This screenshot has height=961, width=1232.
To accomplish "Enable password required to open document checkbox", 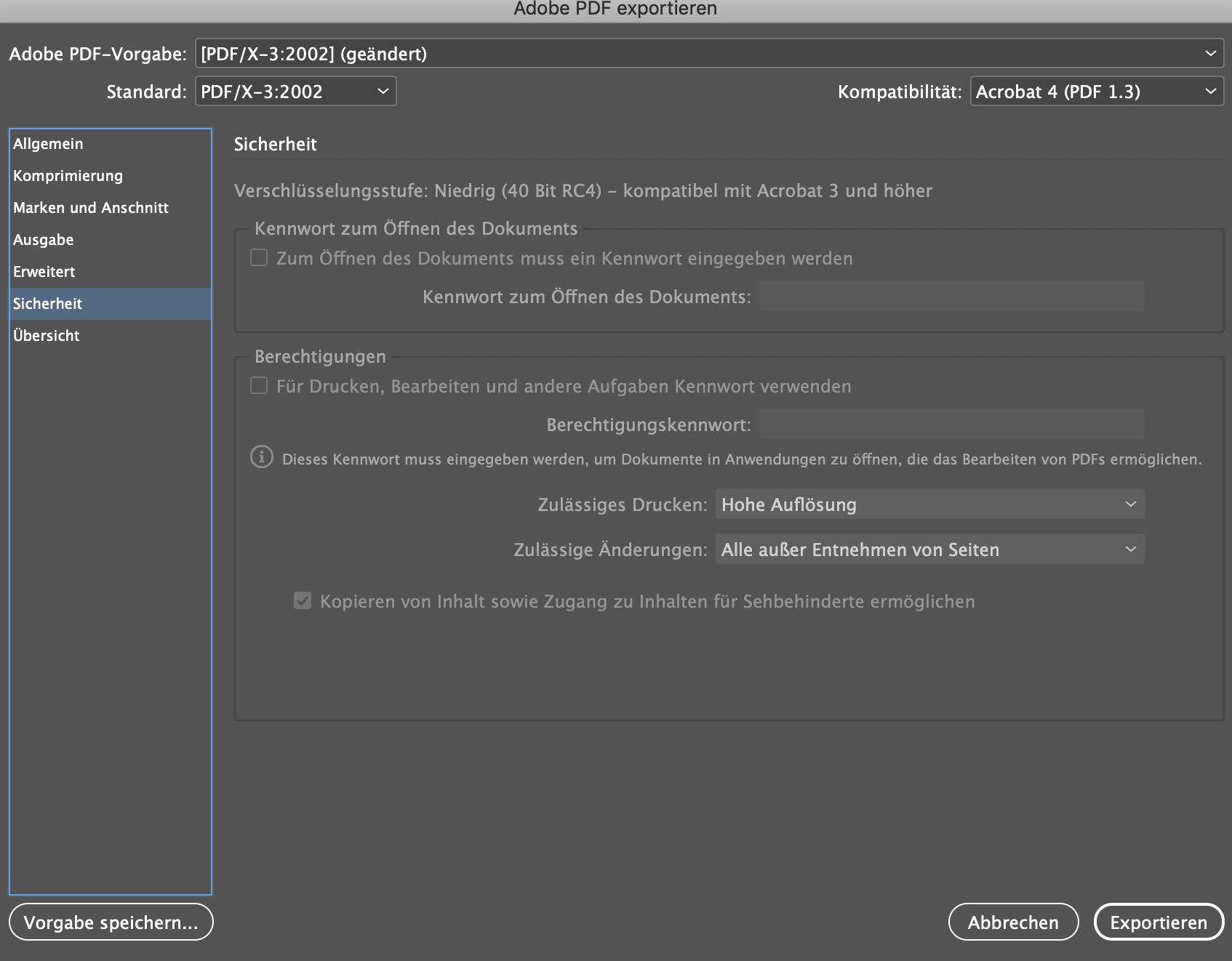I will 259,258.
